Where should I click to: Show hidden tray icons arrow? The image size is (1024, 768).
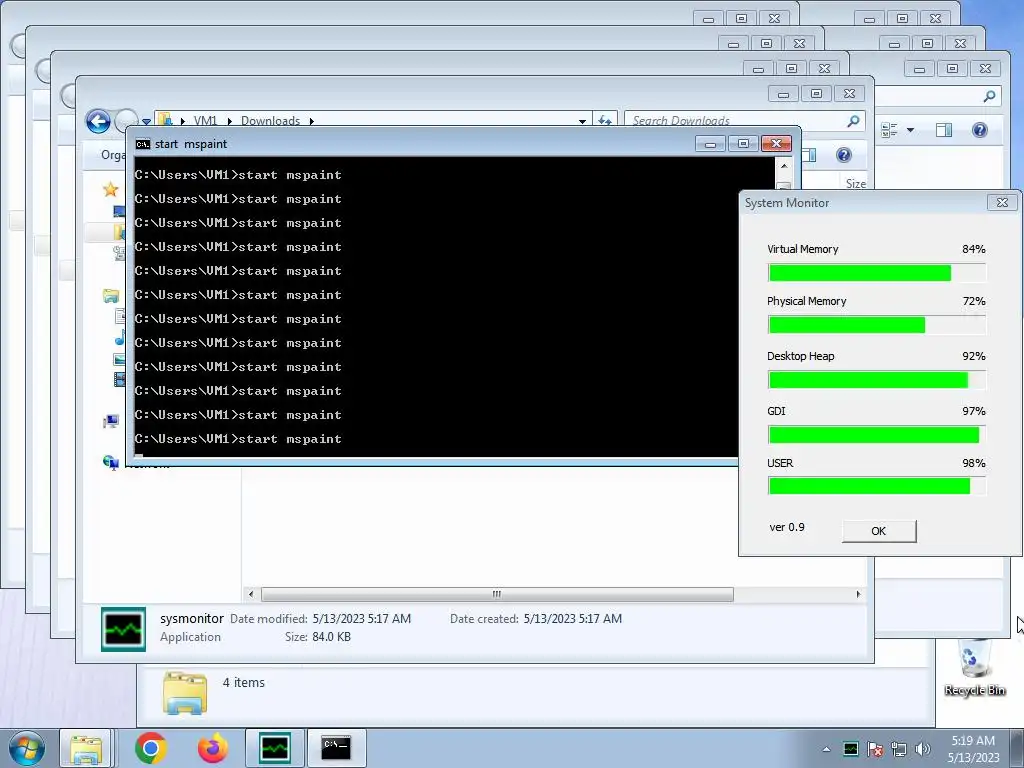[826, 749]
